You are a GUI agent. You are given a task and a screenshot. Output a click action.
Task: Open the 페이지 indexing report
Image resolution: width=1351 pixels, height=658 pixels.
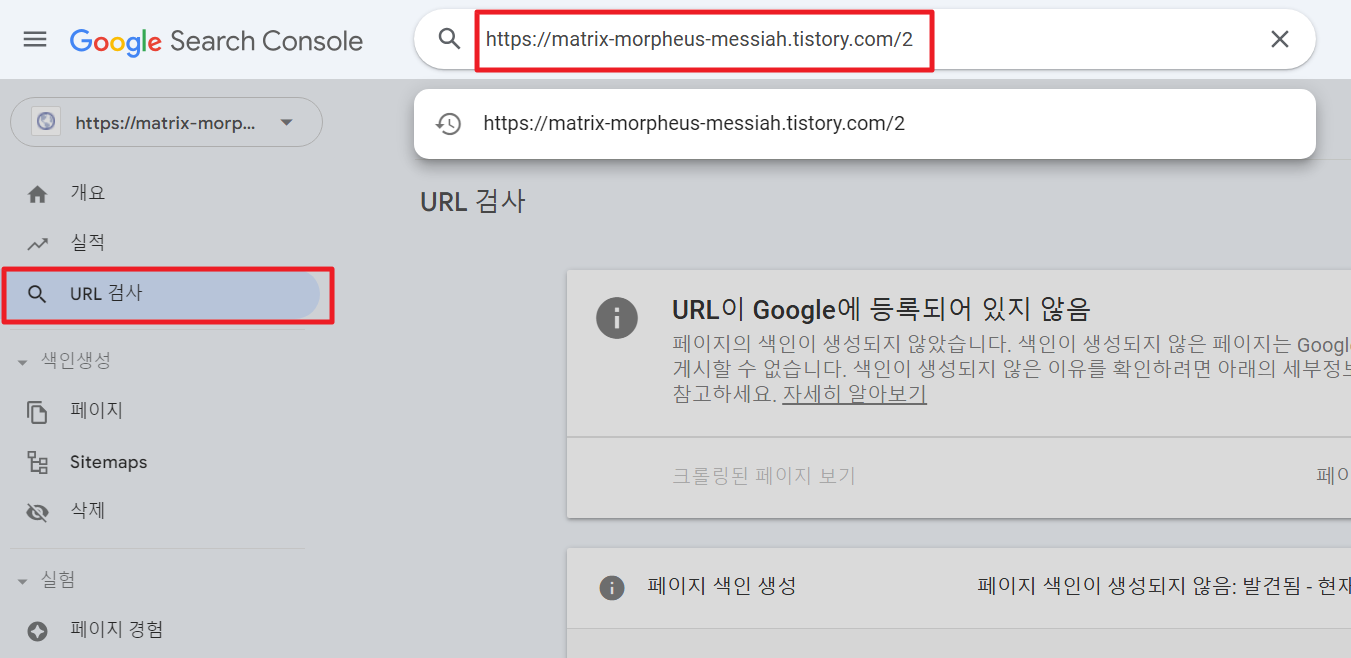pos(96,411)
